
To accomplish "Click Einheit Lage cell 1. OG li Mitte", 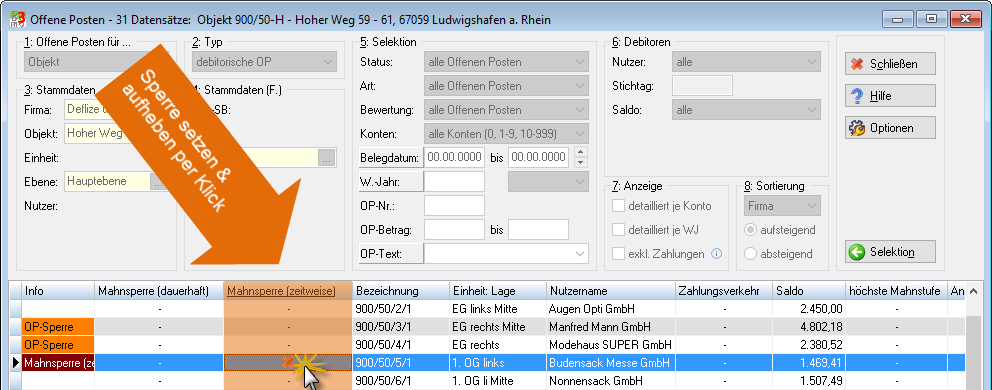I will tap(499, 381).
